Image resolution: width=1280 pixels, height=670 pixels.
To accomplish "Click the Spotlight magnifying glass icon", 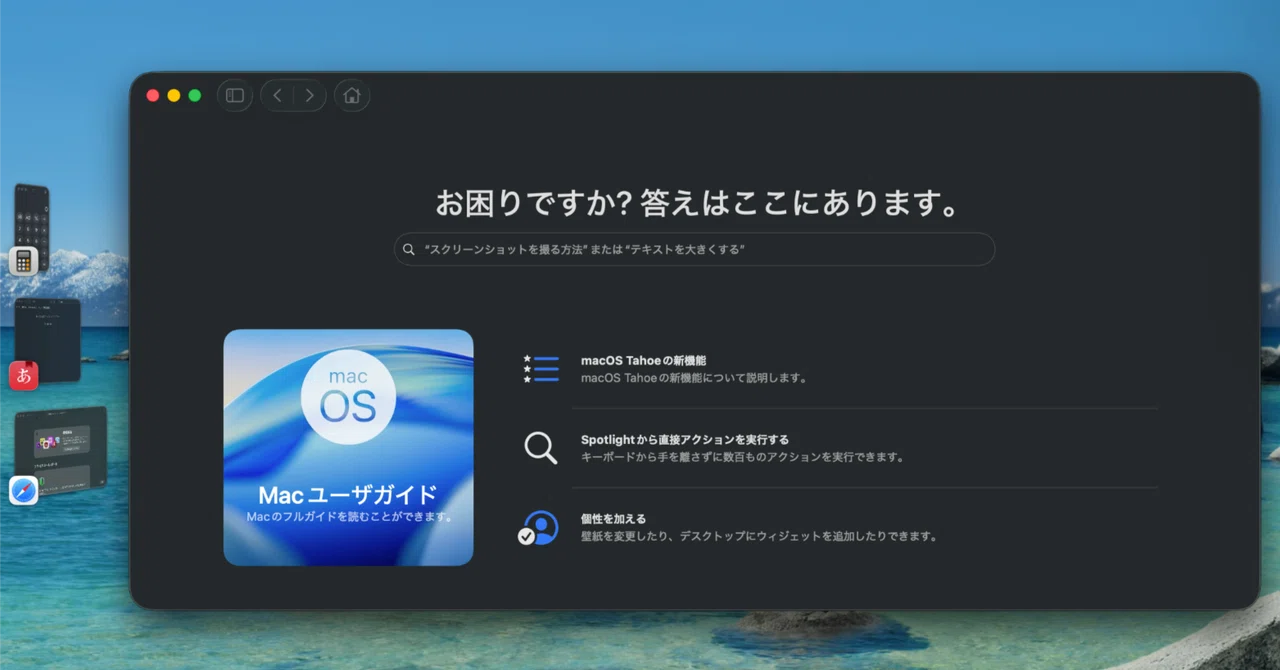I will pyautogui.click(x=541, y=448).
